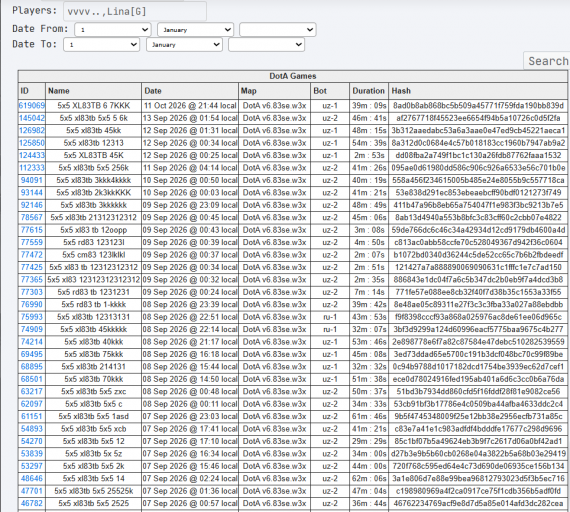Open game ID 46782 link
The image size is (570, 512).
[x=32, y=503]
